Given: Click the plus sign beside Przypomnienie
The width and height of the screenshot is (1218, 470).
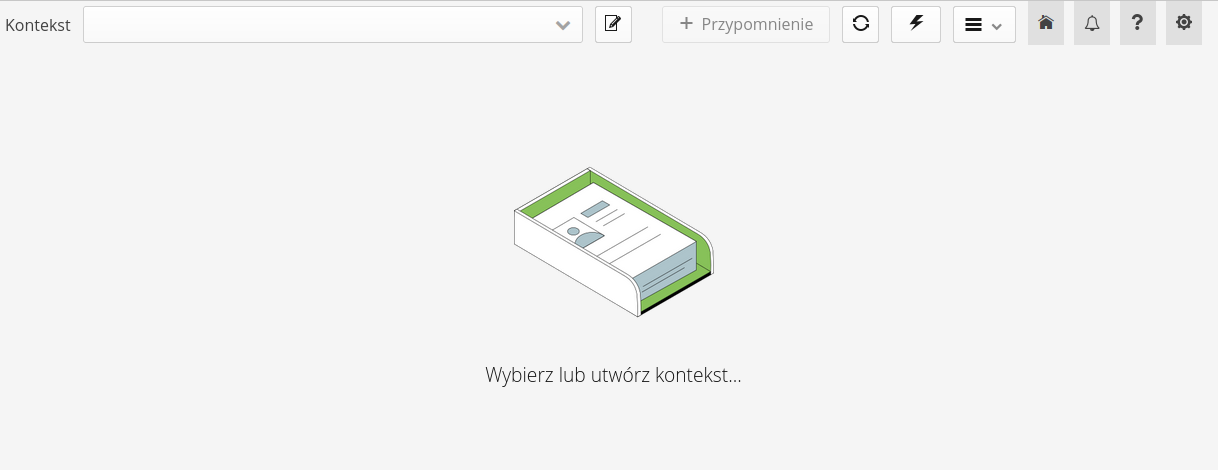Looking at the screenshot, I should pyautogui.click(x=686, y=24).
